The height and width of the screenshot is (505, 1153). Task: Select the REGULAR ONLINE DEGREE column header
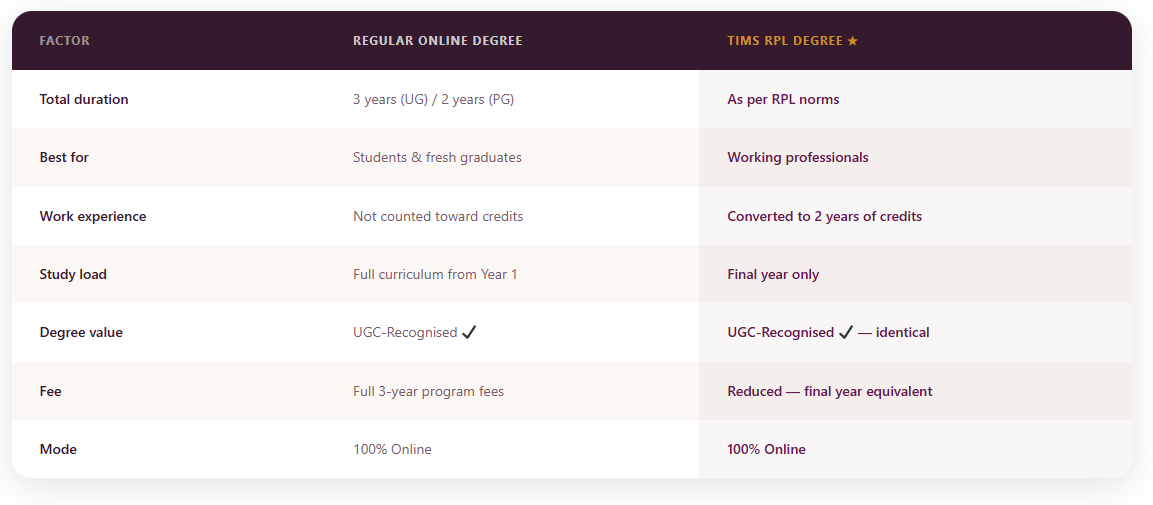pyautogui.click(x=437, y=41)
